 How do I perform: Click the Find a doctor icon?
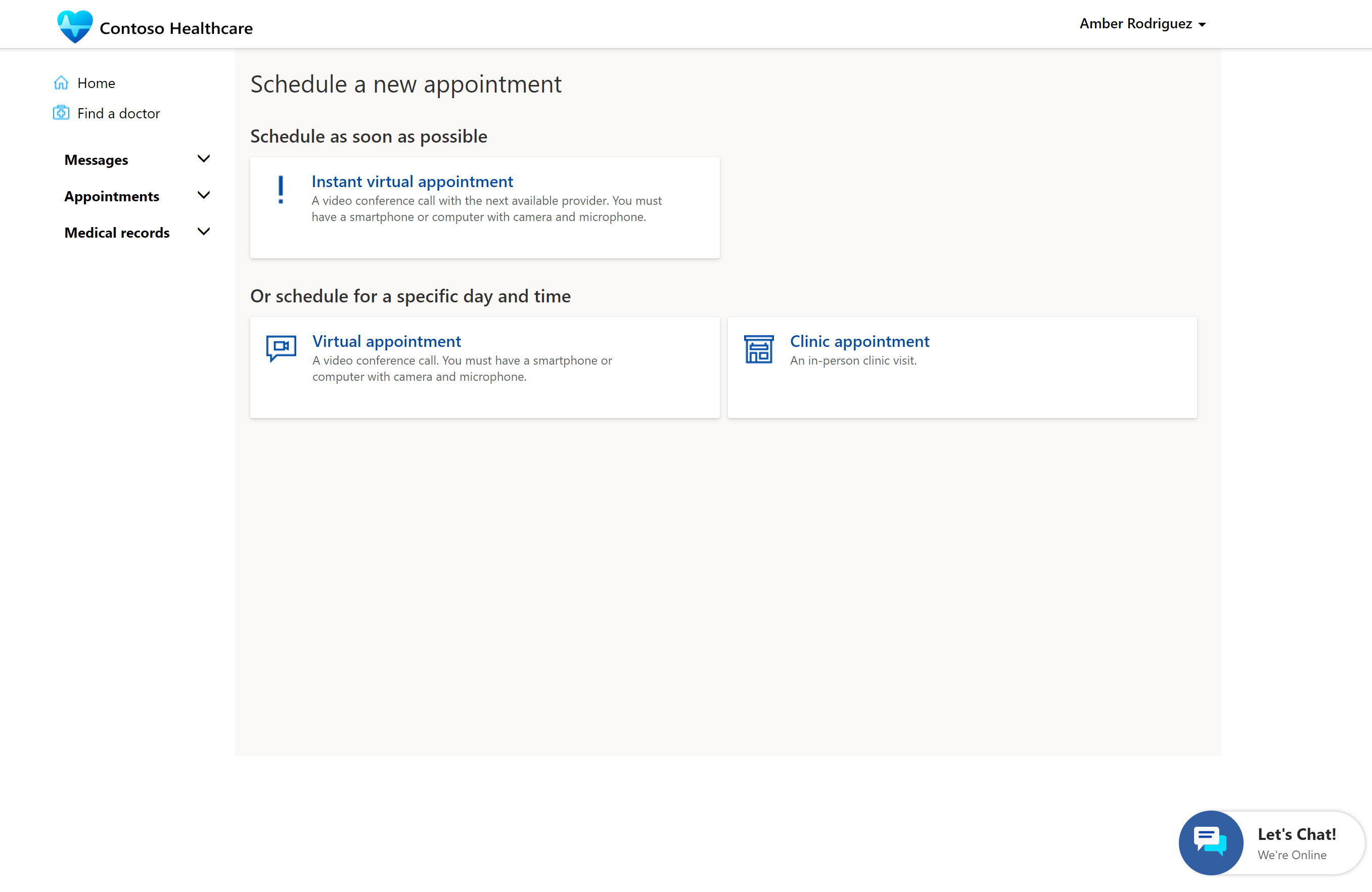(62, 112)
